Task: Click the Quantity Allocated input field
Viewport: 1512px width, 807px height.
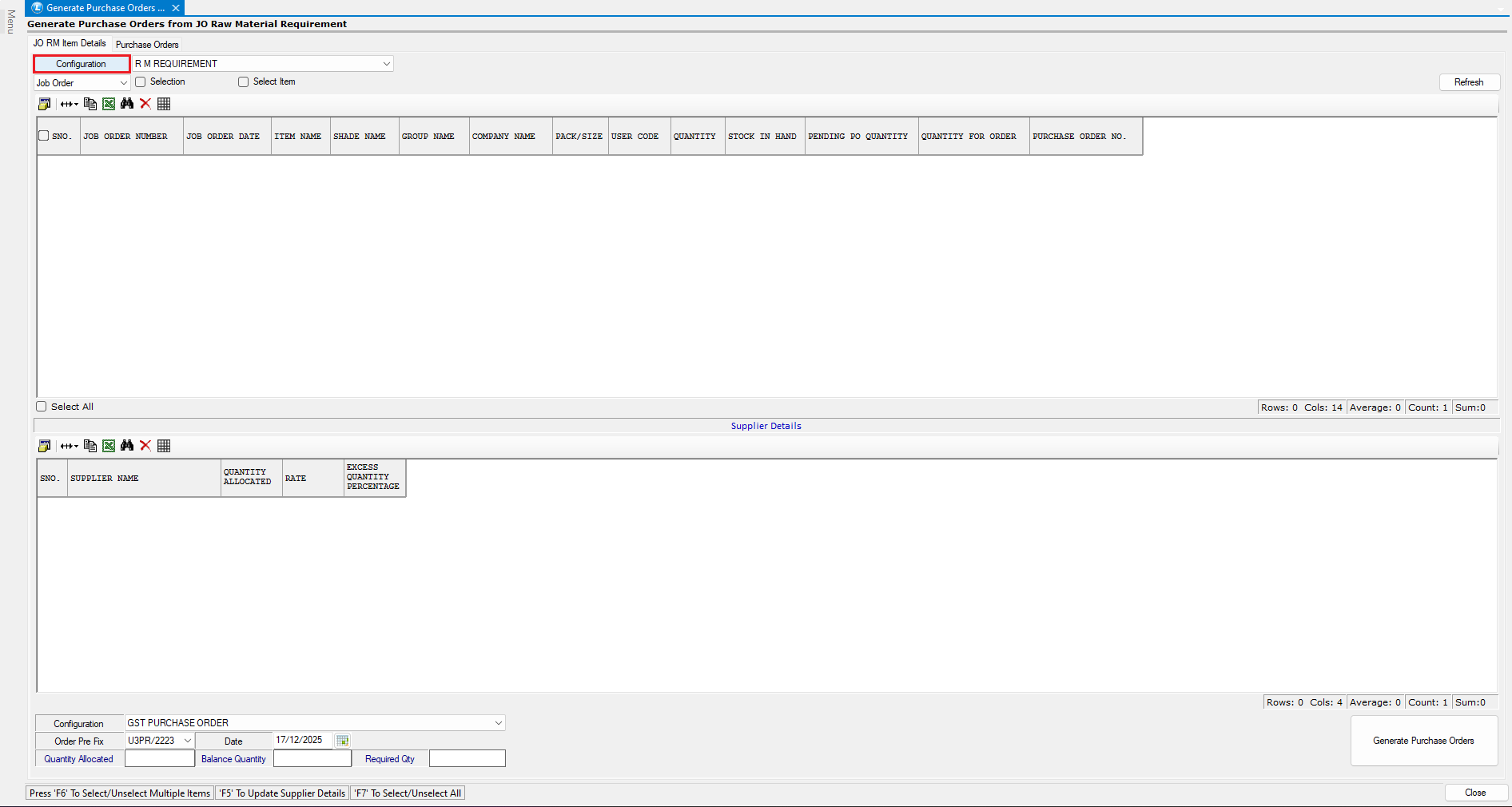Action: coord(160,759)
